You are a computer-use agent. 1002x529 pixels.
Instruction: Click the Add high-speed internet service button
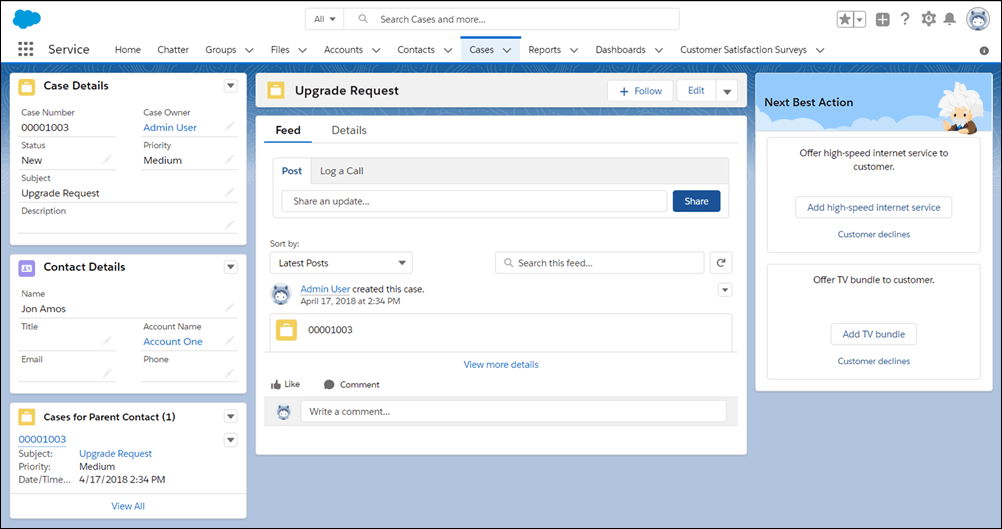click(873, 207)
